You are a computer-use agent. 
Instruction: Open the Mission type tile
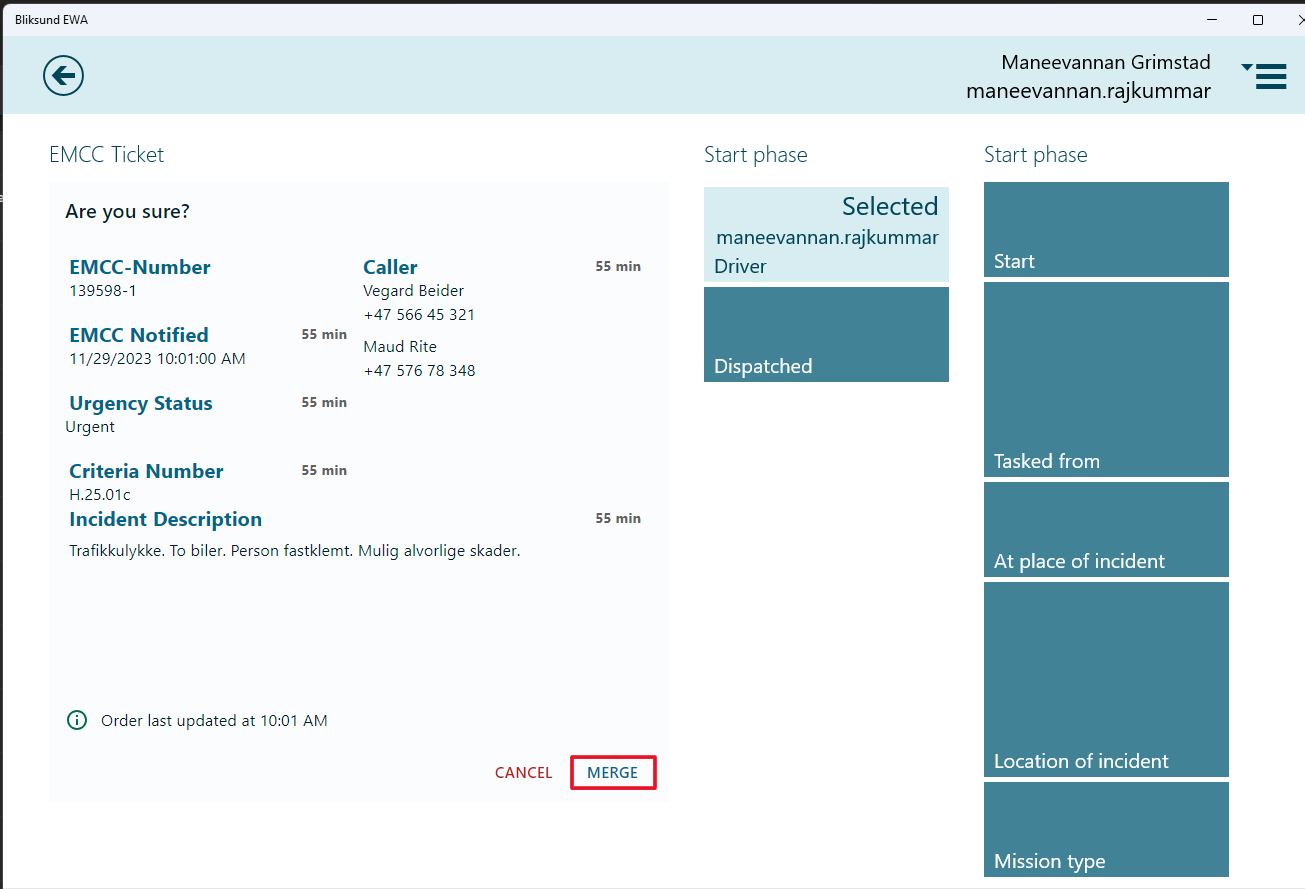tap(1106, 829)
